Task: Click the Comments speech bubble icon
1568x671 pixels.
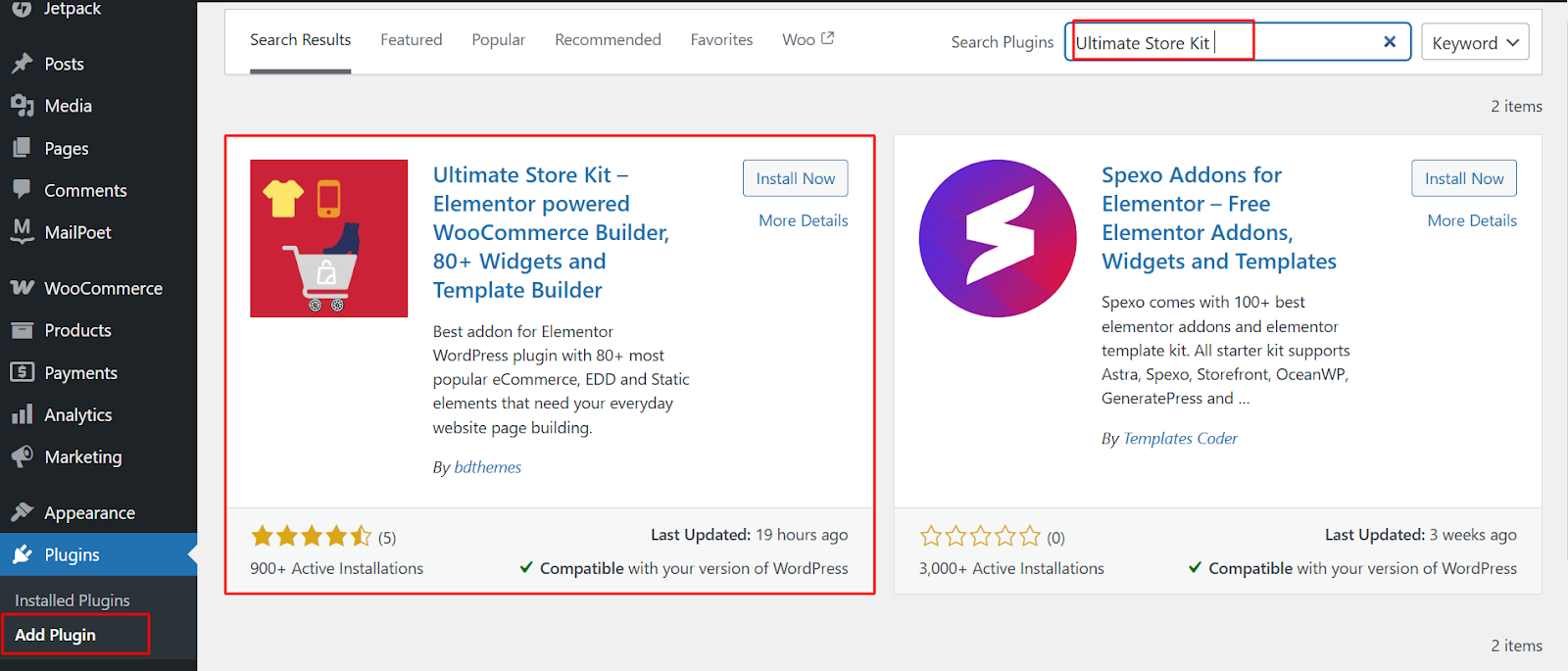Action: pos(22,190)
